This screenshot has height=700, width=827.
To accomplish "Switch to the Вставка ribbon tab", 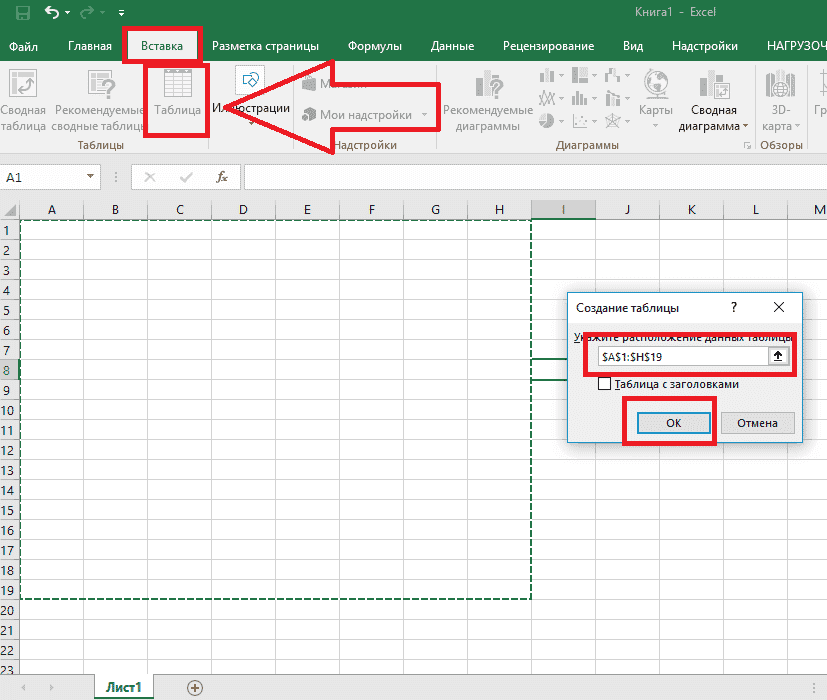I will click(163, 45).
